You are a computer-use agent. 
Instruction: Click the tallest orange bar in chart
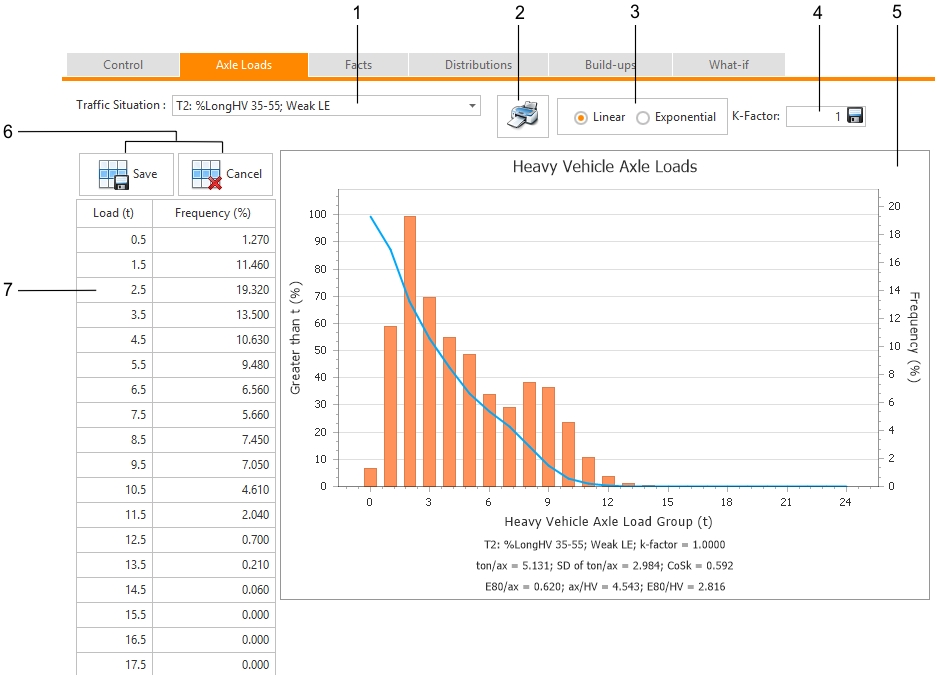tap(410, 350)
